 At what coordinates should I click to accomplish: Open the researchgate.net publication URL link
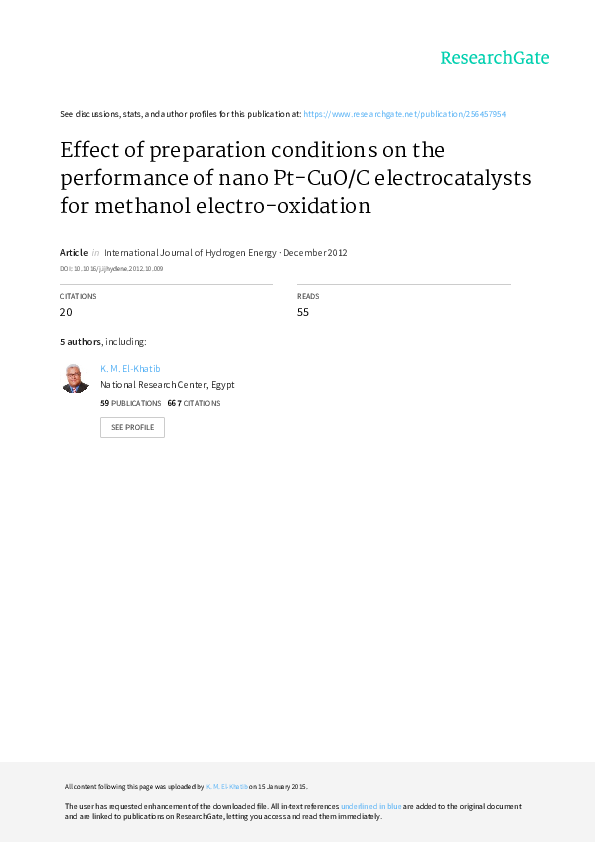[404, 114]
